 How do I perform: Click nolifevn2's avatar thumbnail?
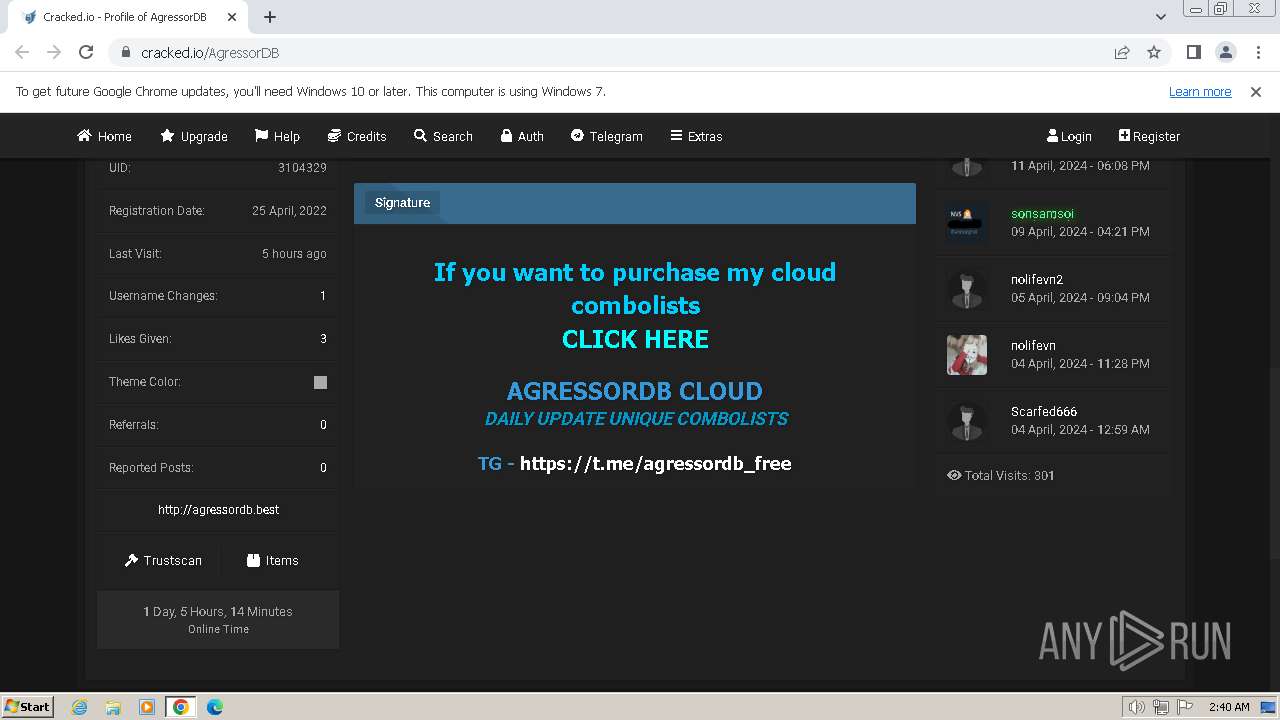click(x=967, y=289)
